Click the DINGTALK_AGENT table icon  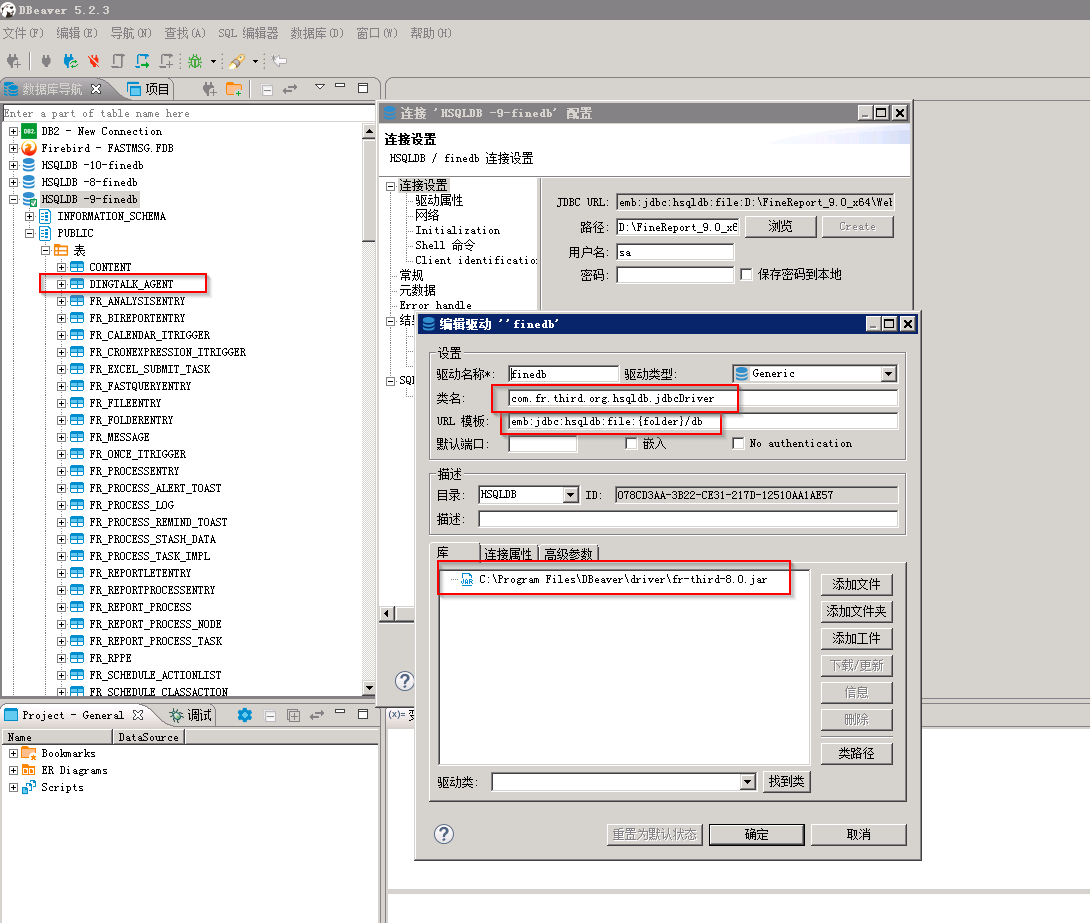point(77,284)
